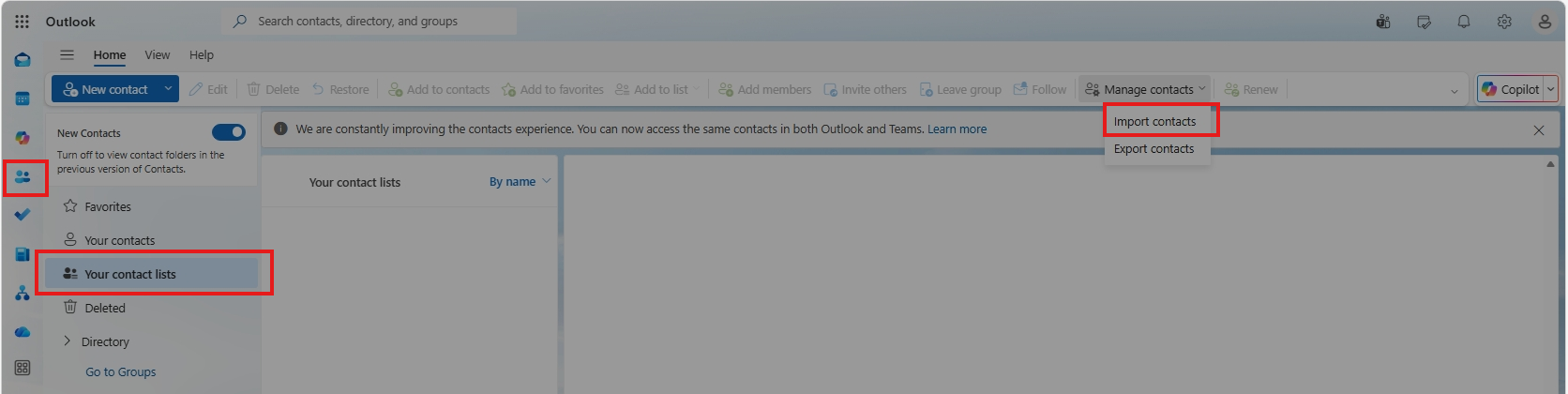Open the New contact dropdown arrow
Screen dimensions: 1568x394
[x=168, y=89]
